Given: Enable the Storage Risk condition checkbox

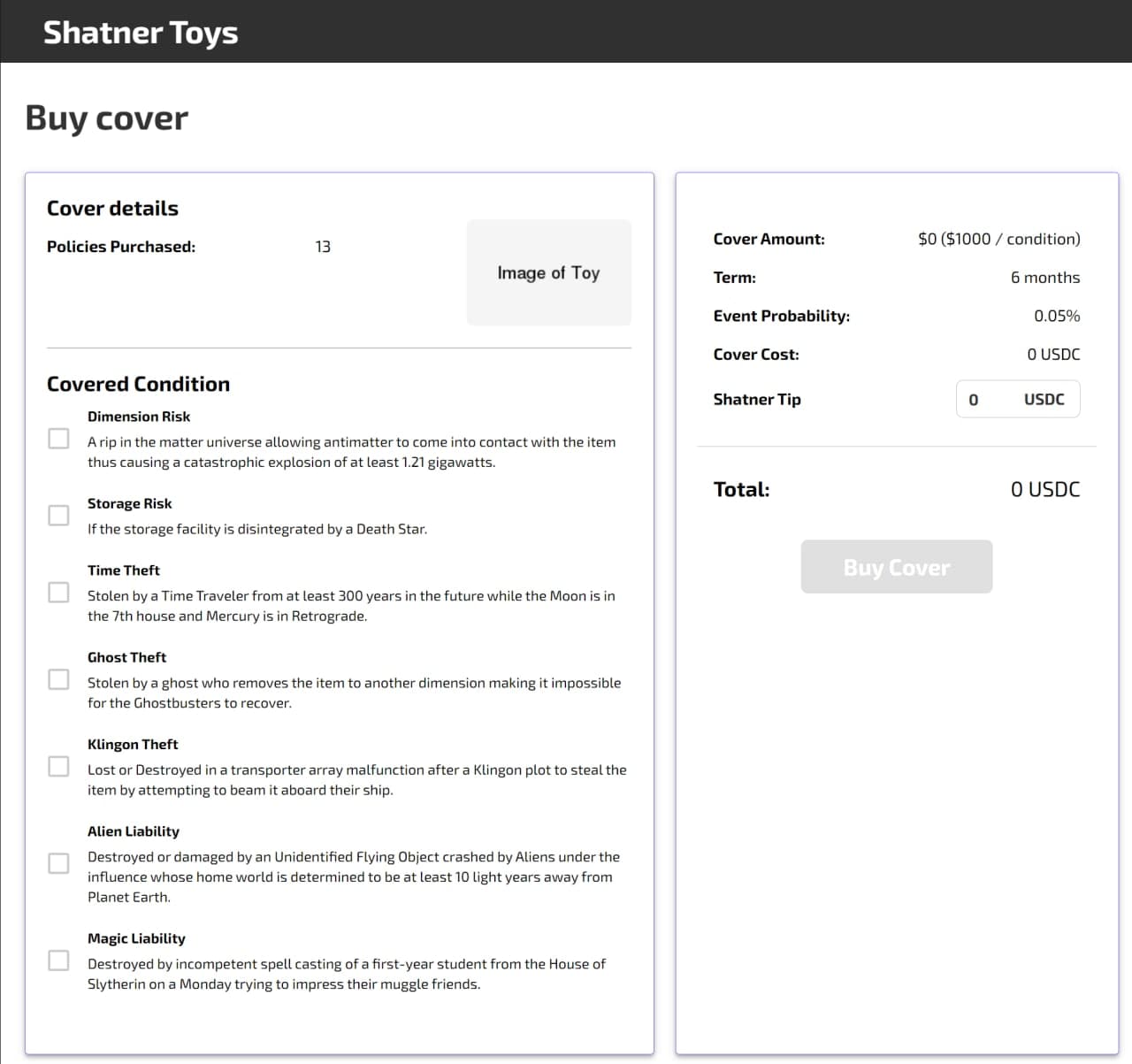Looking at the screenshot, I should pos(58,515).
